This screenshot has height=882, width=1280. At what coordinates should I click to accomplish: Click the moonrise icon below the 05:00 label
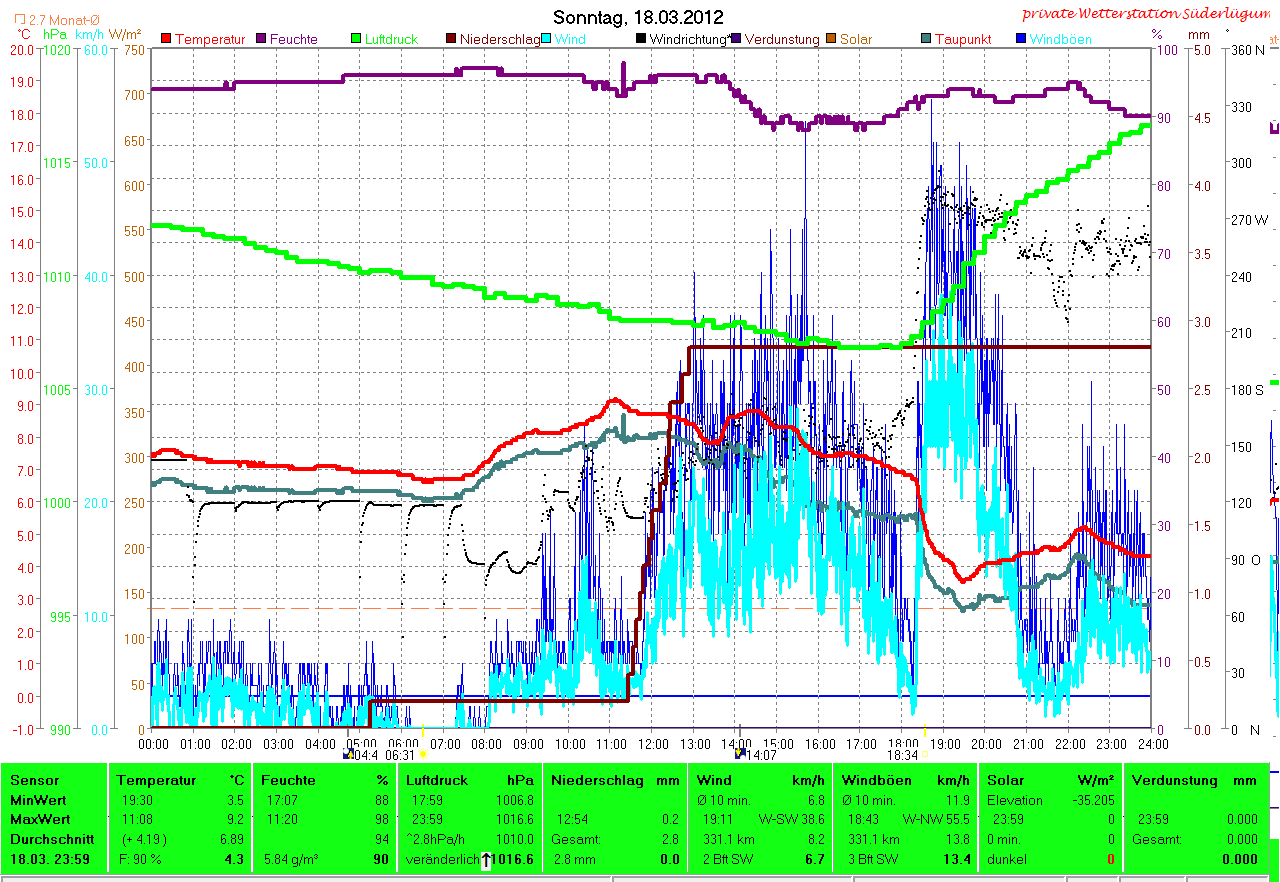(348, 756)
